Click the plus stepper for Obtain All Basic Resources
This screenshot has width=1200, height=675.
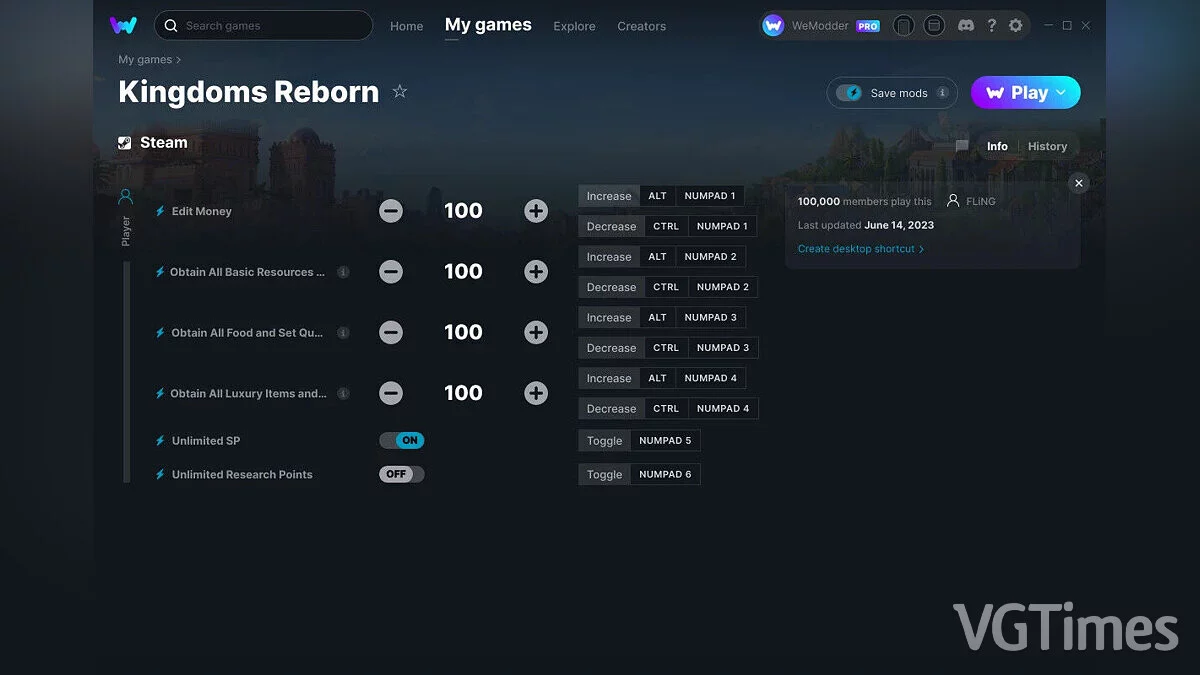click(x=536, y=271)
